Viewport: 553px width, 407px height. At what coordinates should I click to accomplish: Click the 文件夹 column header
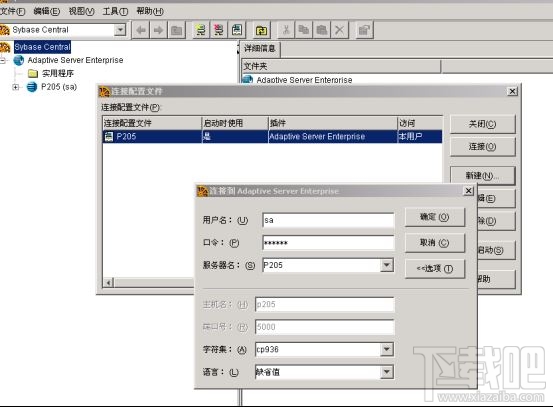(x=341, y=66)
